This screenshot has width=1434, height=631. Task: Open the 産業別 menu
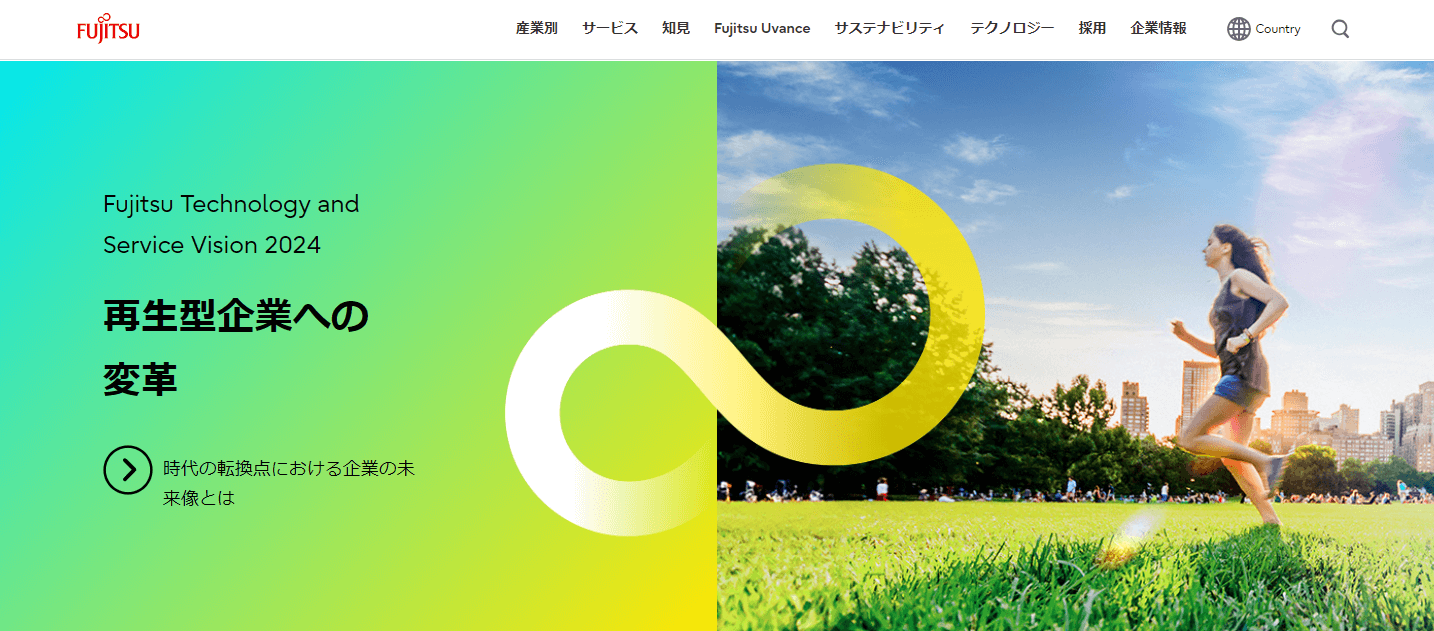tap(537, 29)
